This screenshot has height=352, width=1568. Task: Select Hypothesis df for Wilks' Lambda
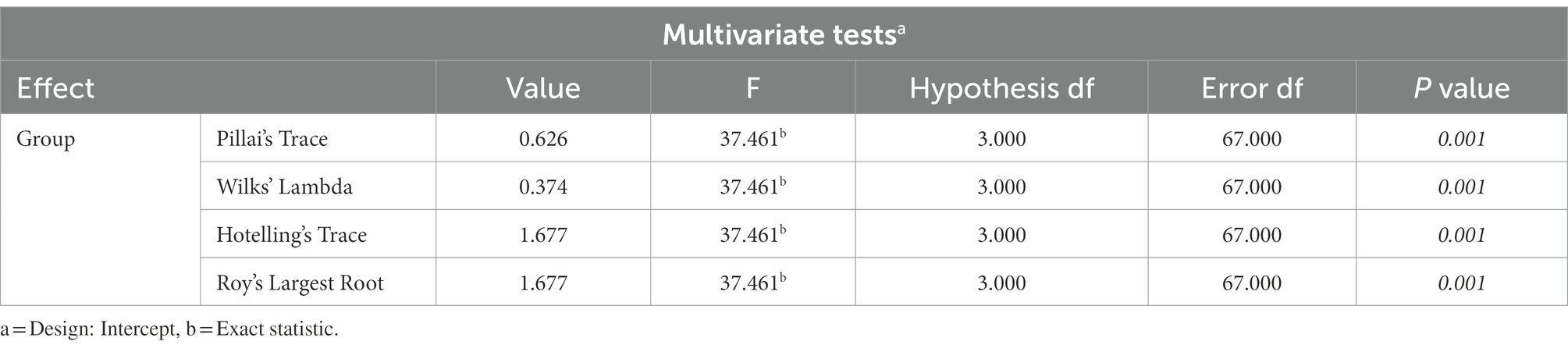1001,187
